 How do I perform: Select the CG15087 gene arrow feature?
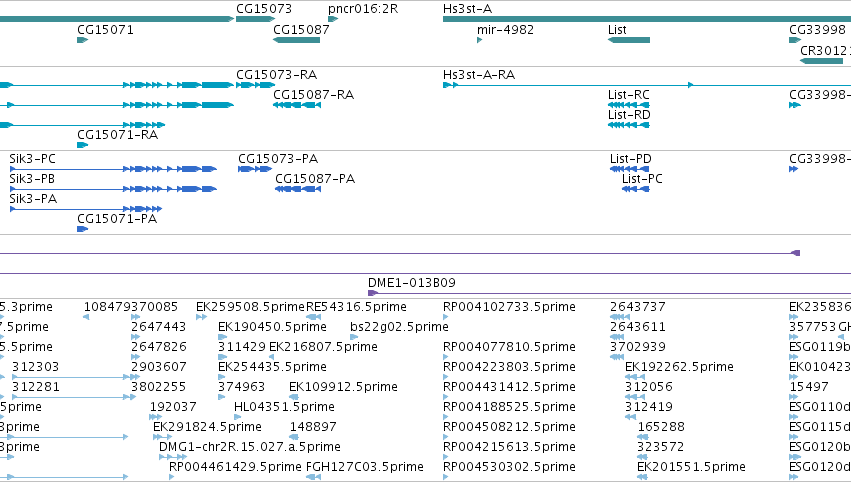point(296,40)
